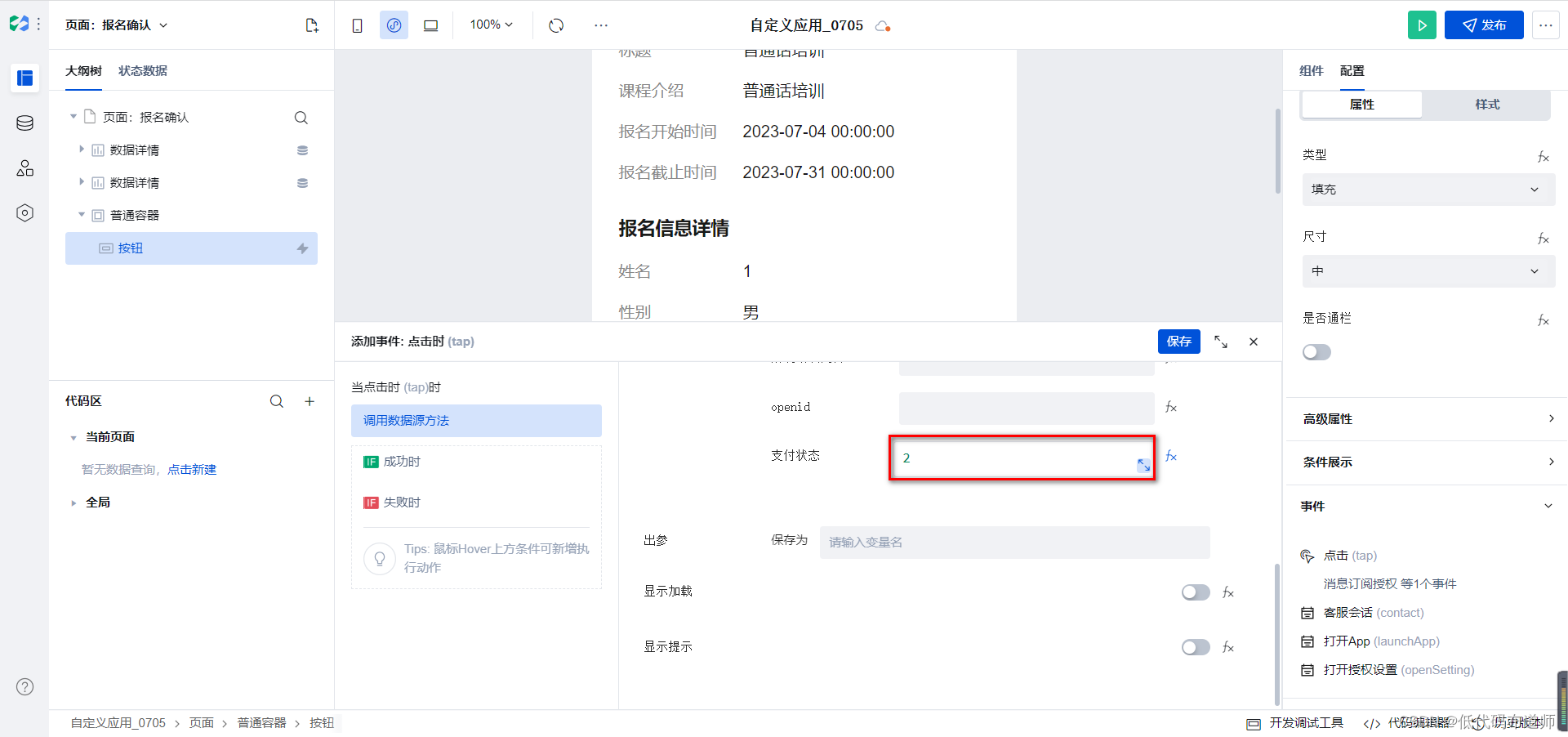Collapse the 普通容器 tree node
The image size is (1568, 737).
pyautogui.click(x=82, y=215)
